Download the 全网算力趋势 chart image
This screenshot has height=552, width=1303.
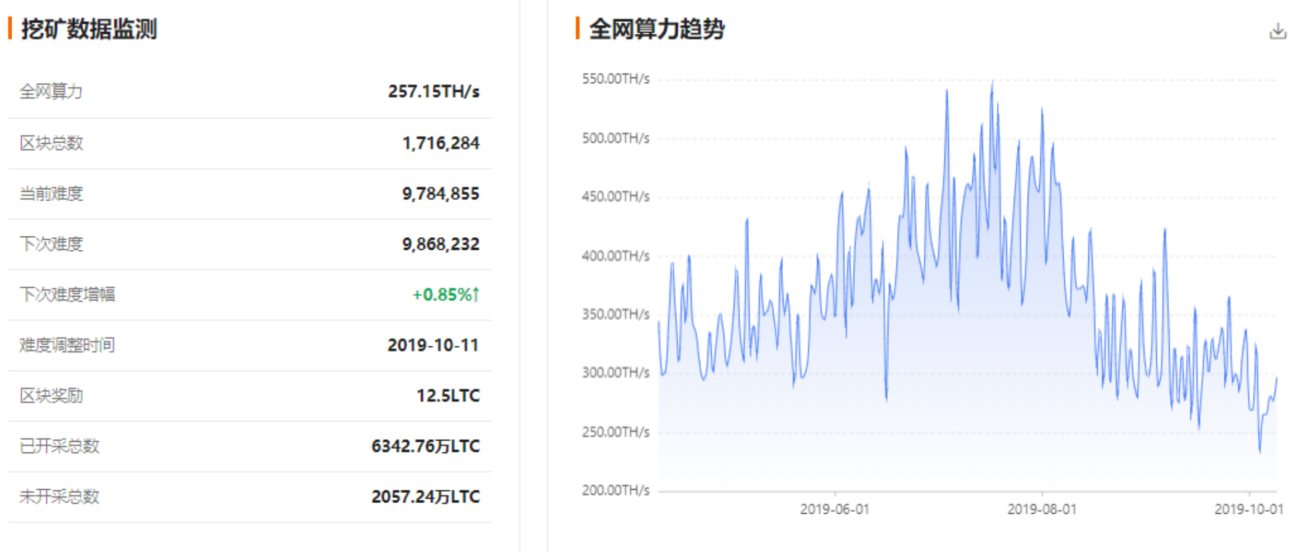pyautogui.click(x=1277, y=31)
